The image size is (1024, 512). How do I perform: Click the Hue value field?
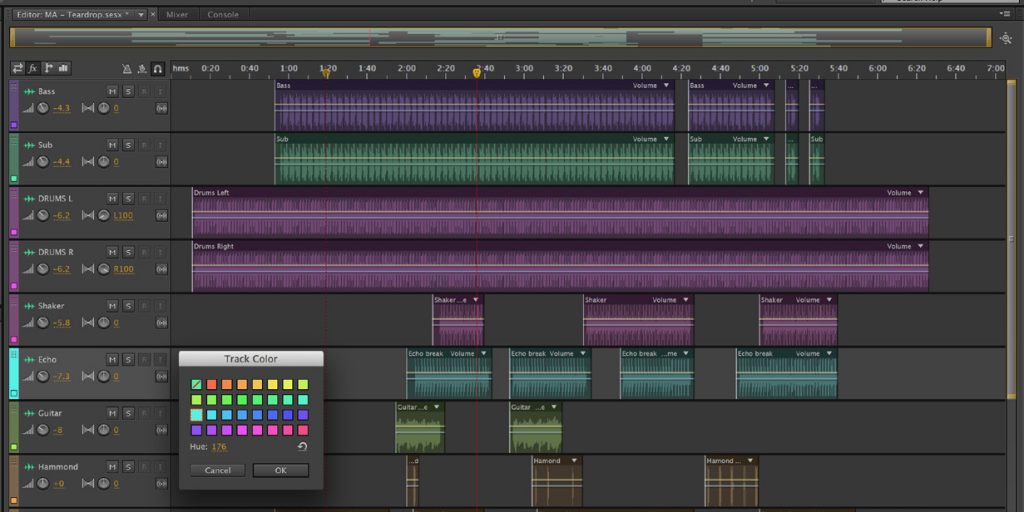pyautogui.click(x=219, y=447)
